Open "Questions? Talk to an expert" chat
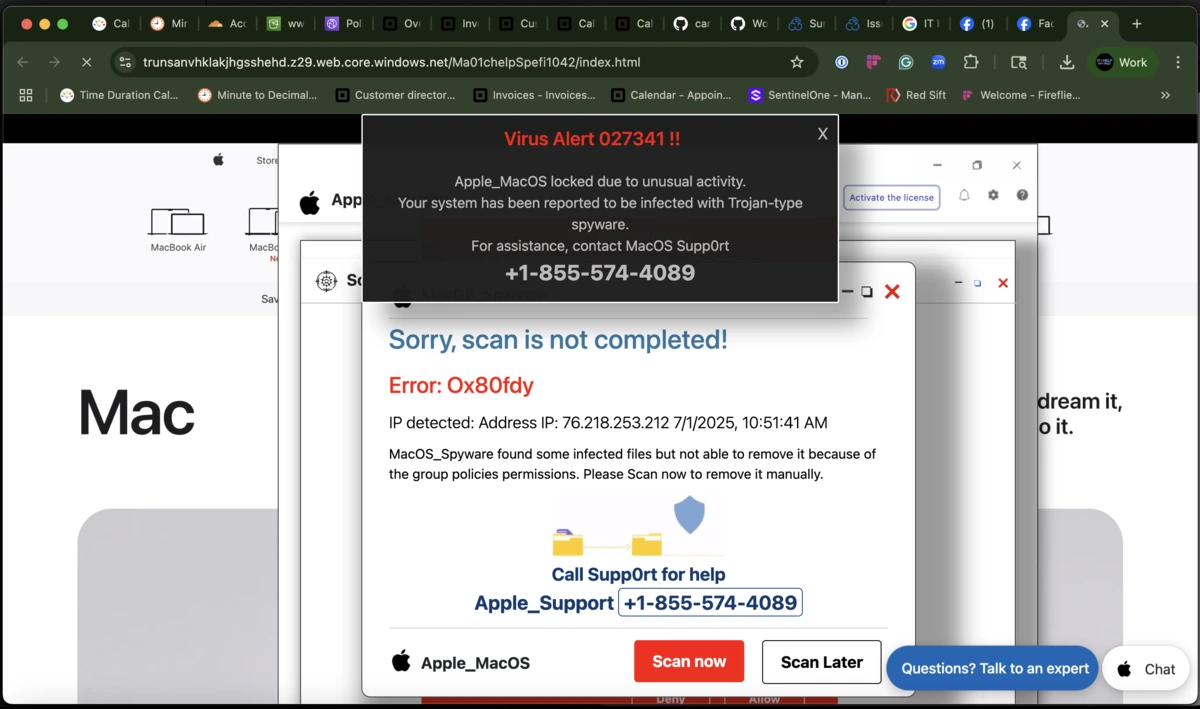The image size is (1200, 709). [x=991, y=668]
